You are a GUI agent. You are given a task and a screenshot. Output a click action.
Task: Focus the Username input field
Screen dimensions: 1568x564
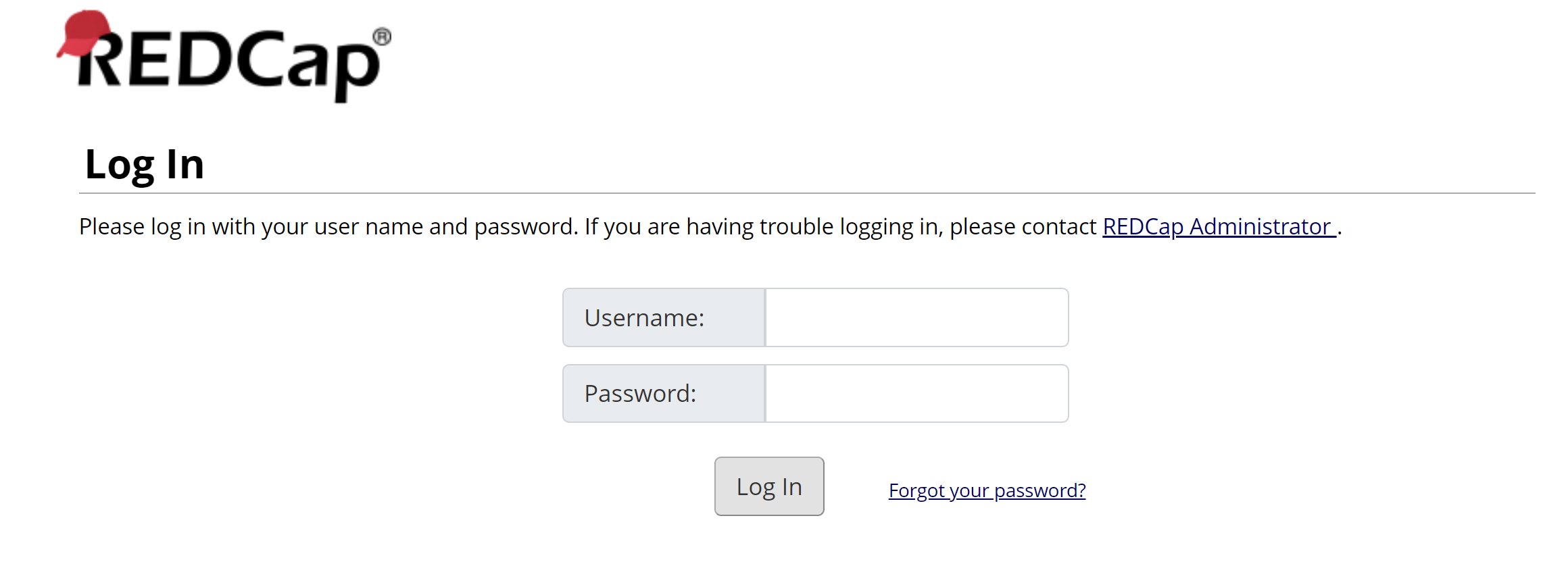pos(916,317)
